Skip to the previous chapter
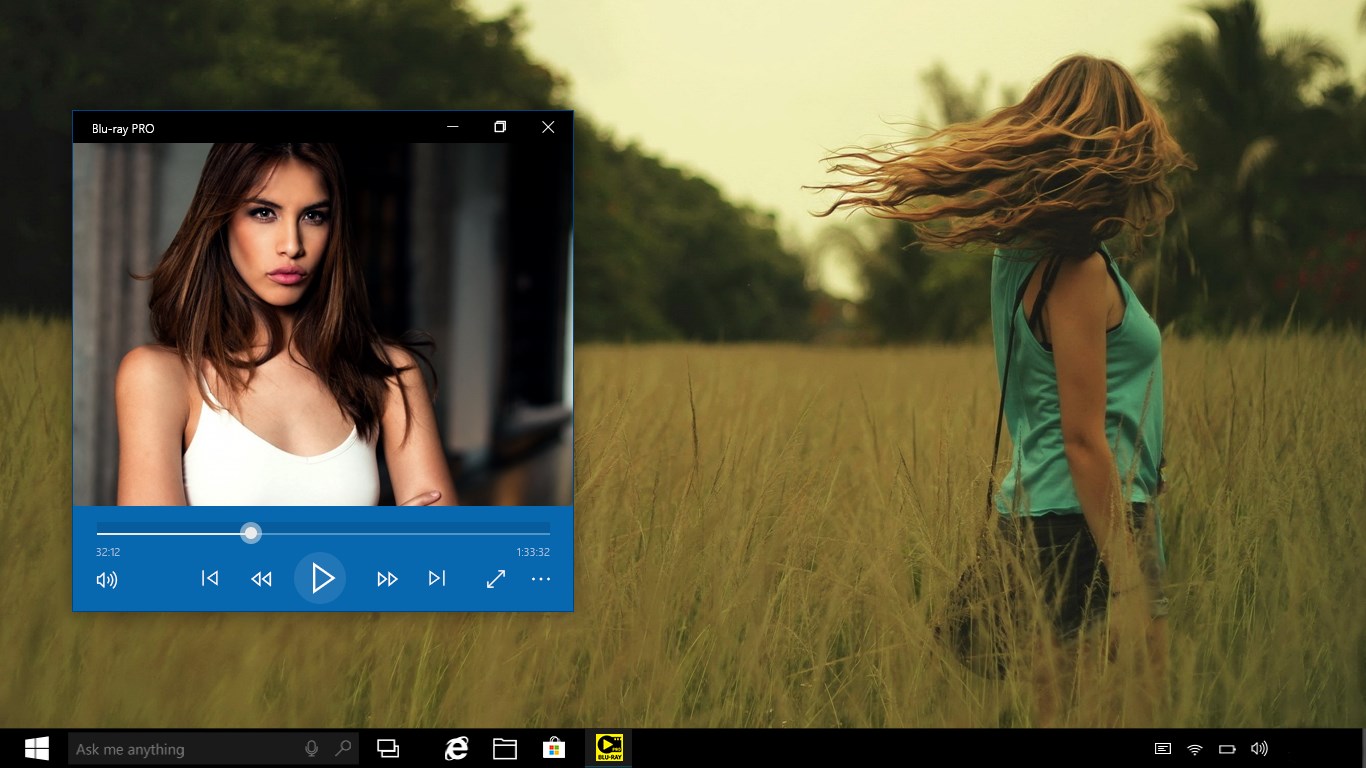The image size is (1366, 768). click(210, 578)
